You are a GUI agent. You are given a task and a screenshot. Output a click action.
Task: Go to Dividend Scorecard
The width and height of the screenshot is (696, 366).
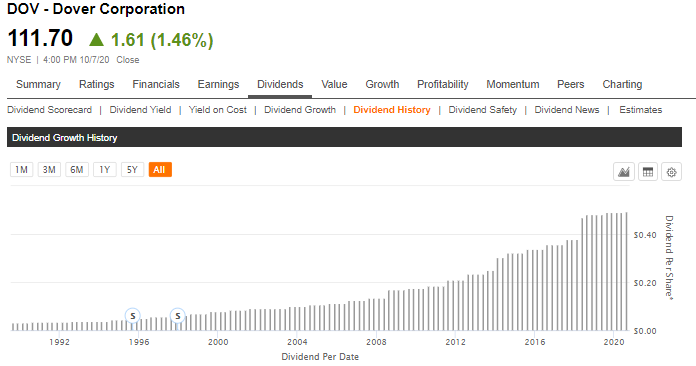[x=49, y=110]
